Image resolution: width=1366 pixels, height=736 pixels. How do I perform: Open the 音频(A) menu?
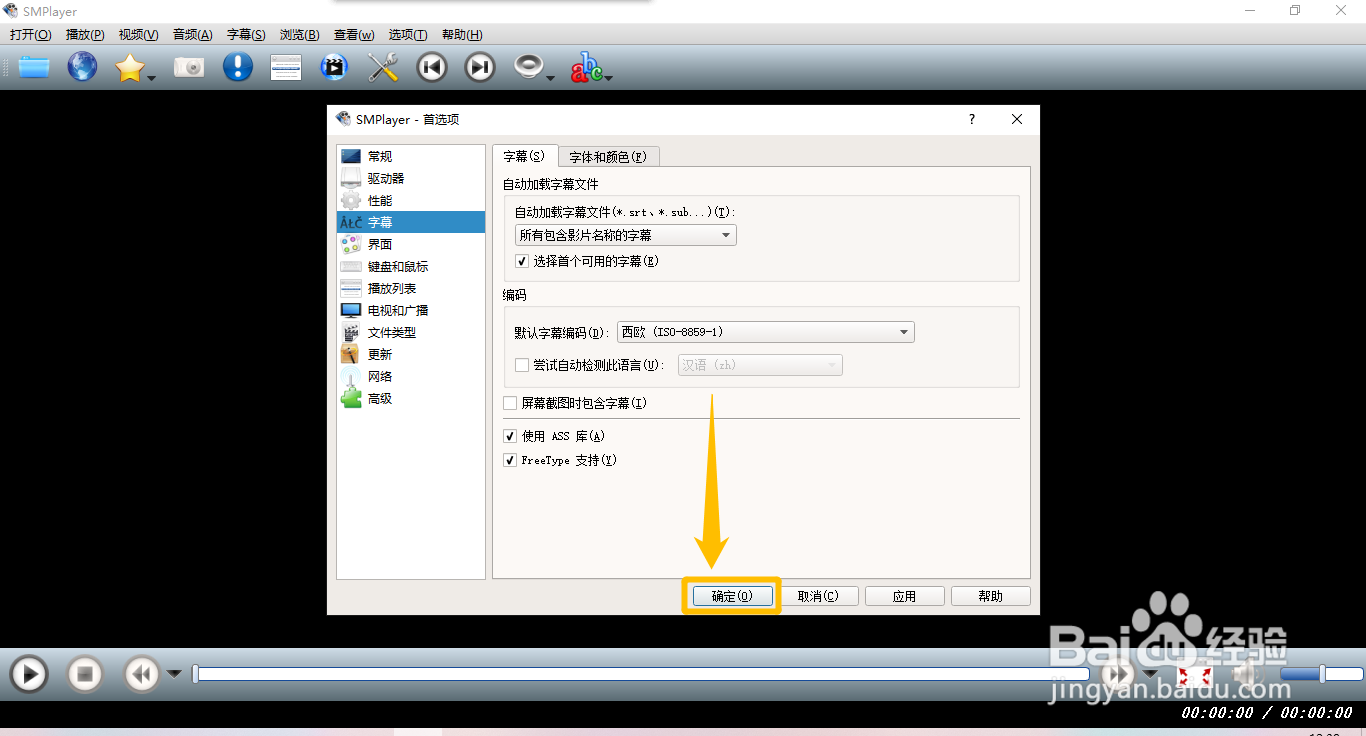pyautogui.click(x=193, y=35)
